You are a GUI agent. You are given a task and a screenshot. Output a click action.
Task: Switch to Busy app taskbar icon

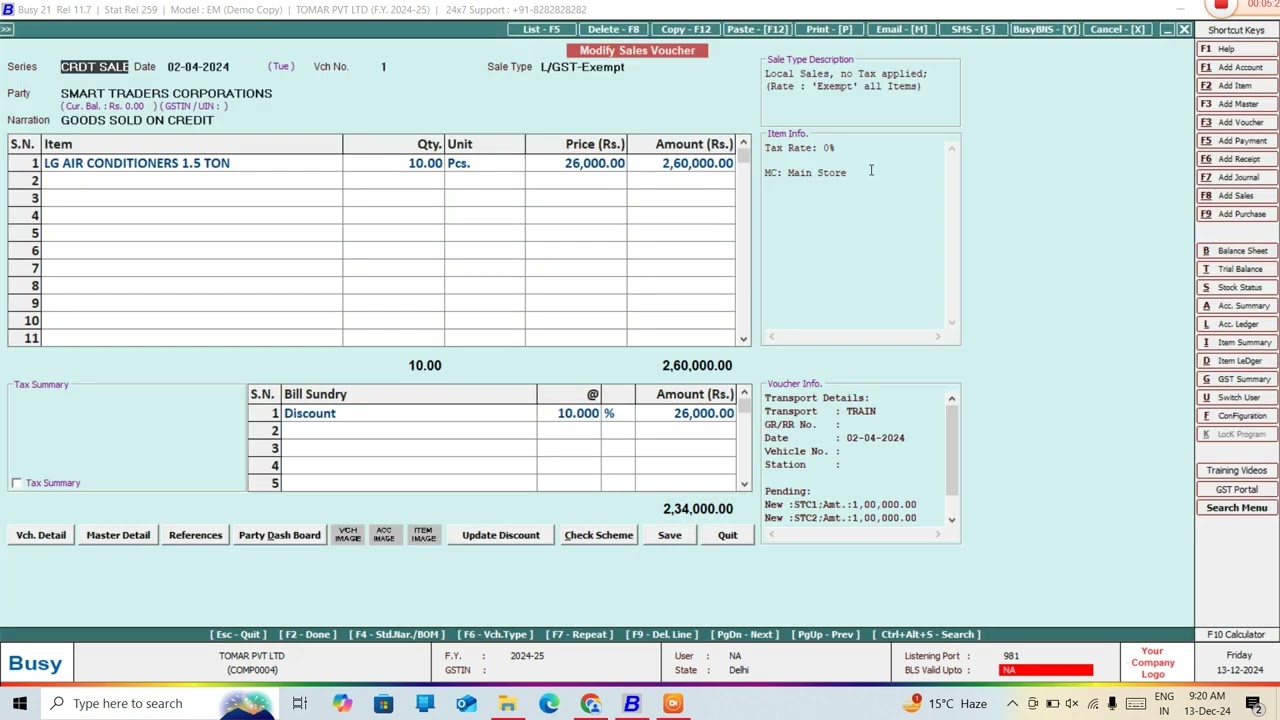(632, 703)
